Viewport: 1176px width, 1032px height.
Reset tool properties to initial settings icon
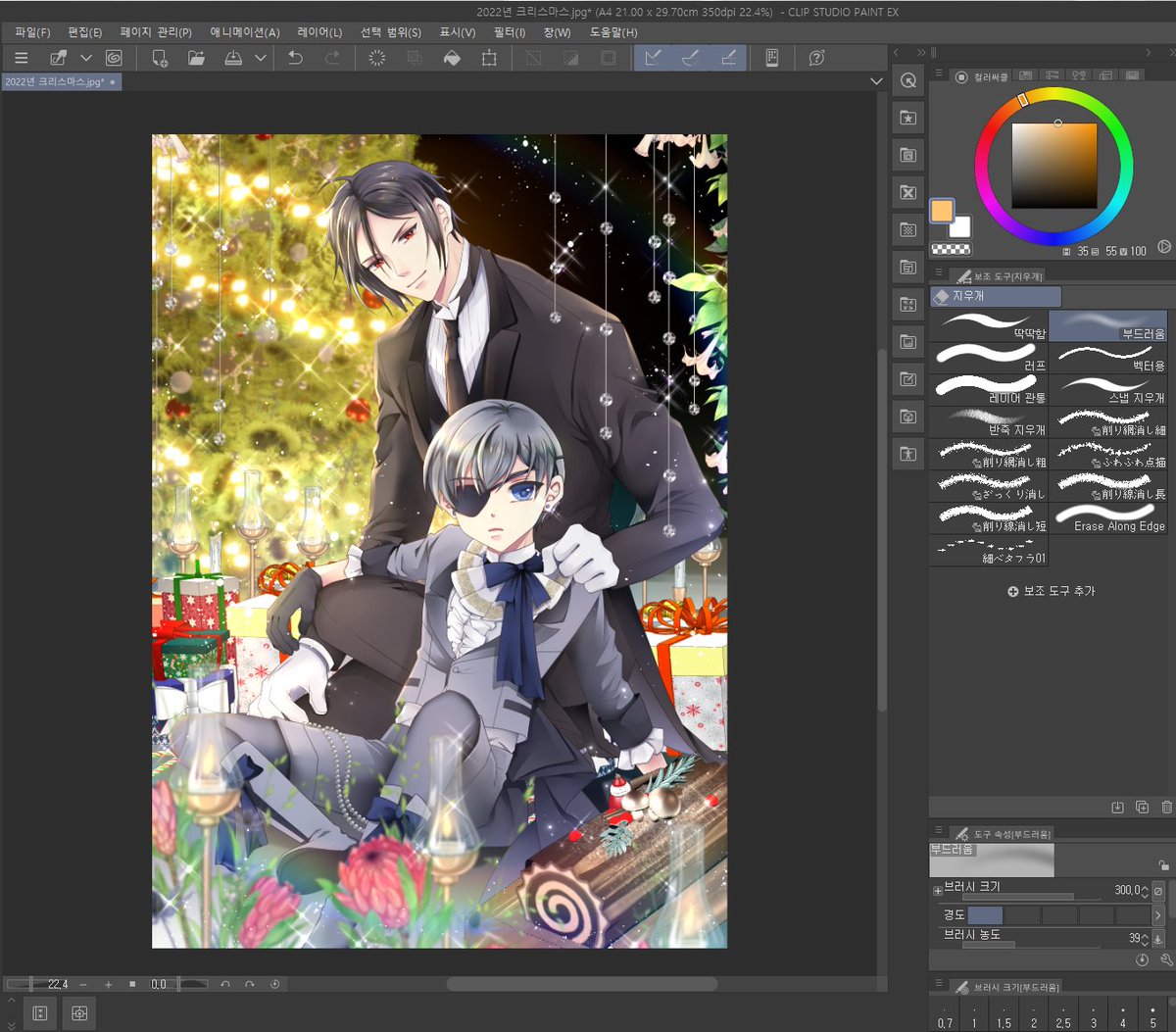pyautogui.click(x=1142, y=960)
